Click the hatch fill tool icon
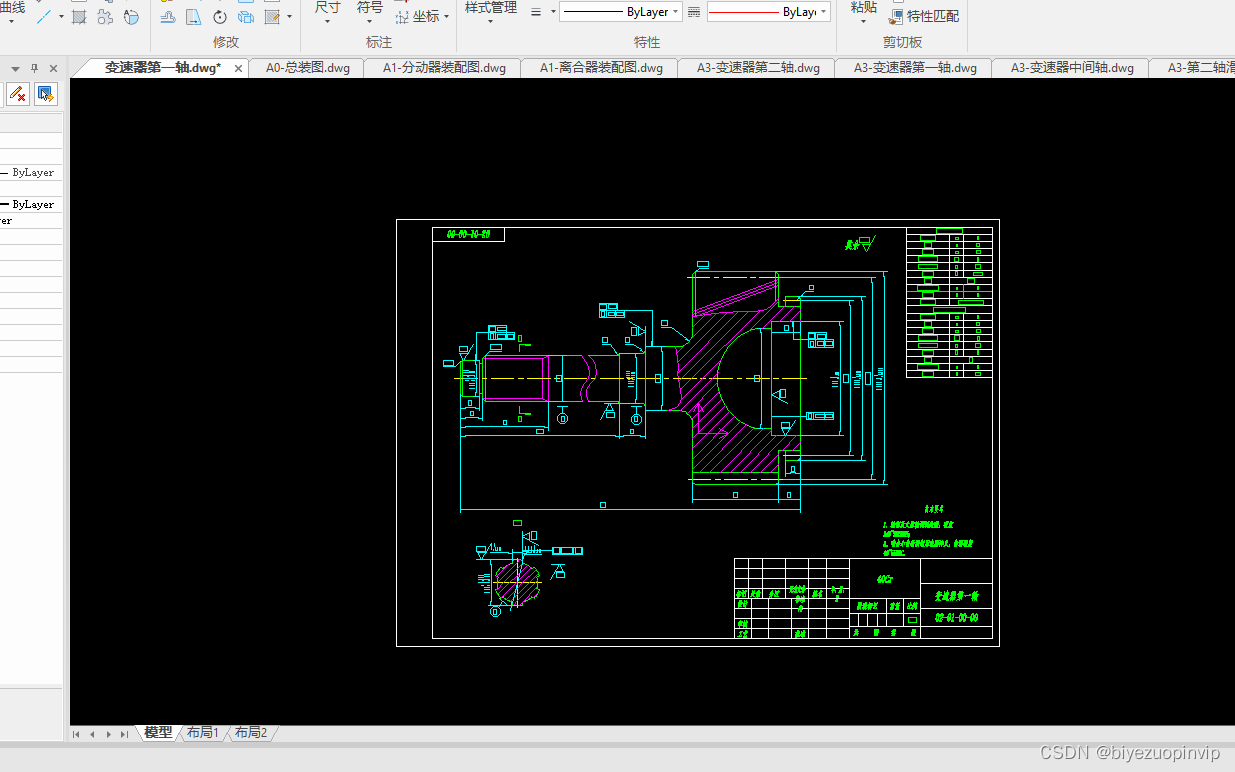Viewport: 1235px width, 772px height. point(80,17)
